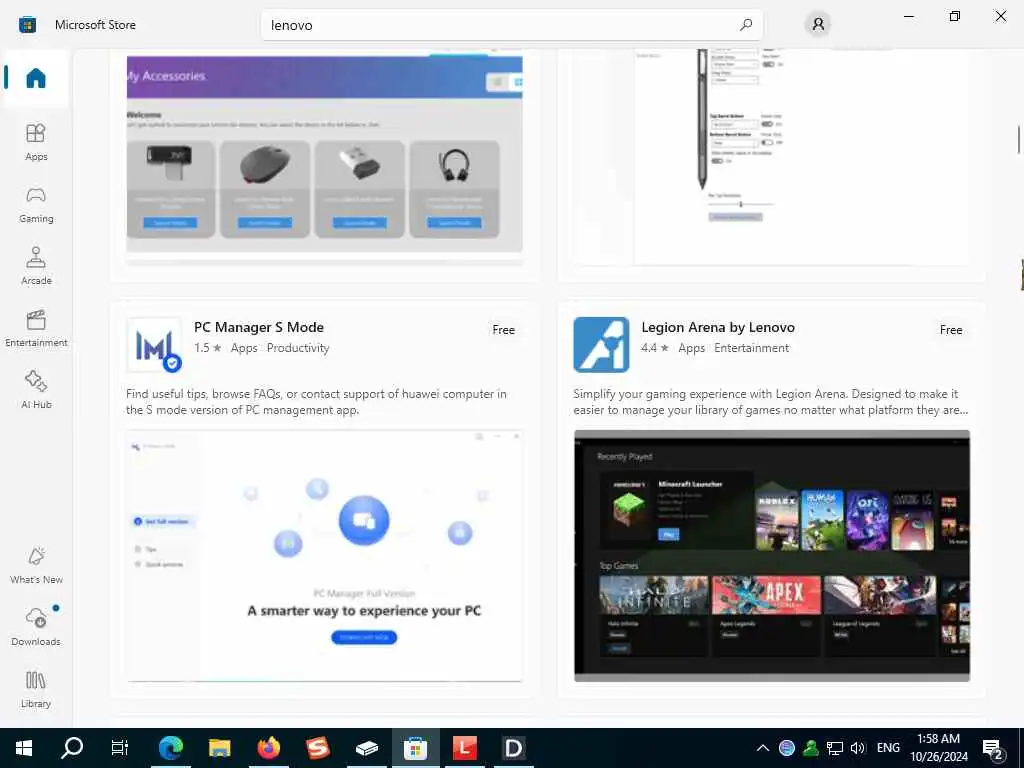
Task: Open the pen settings screenshot preview
Action: coord(772,157)
